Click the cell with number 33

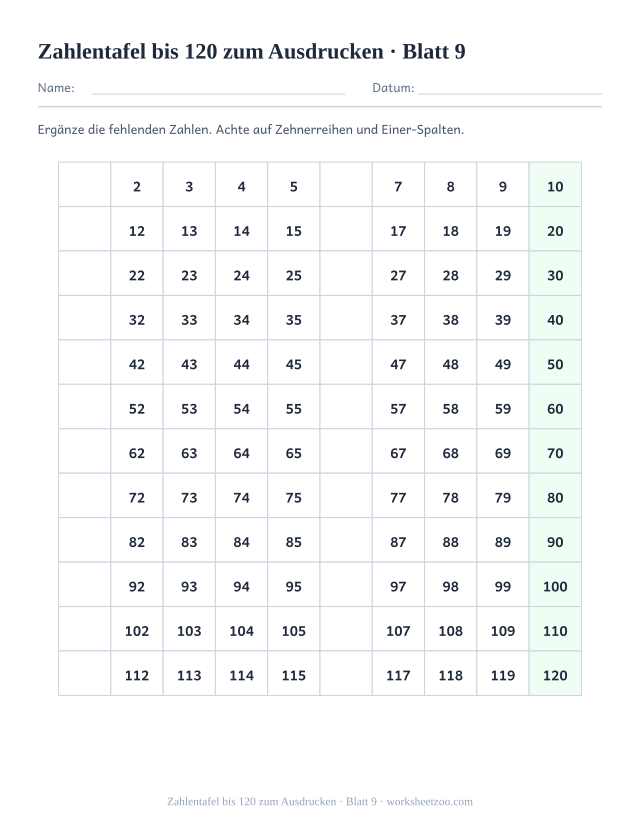click(x=189, y=318)
